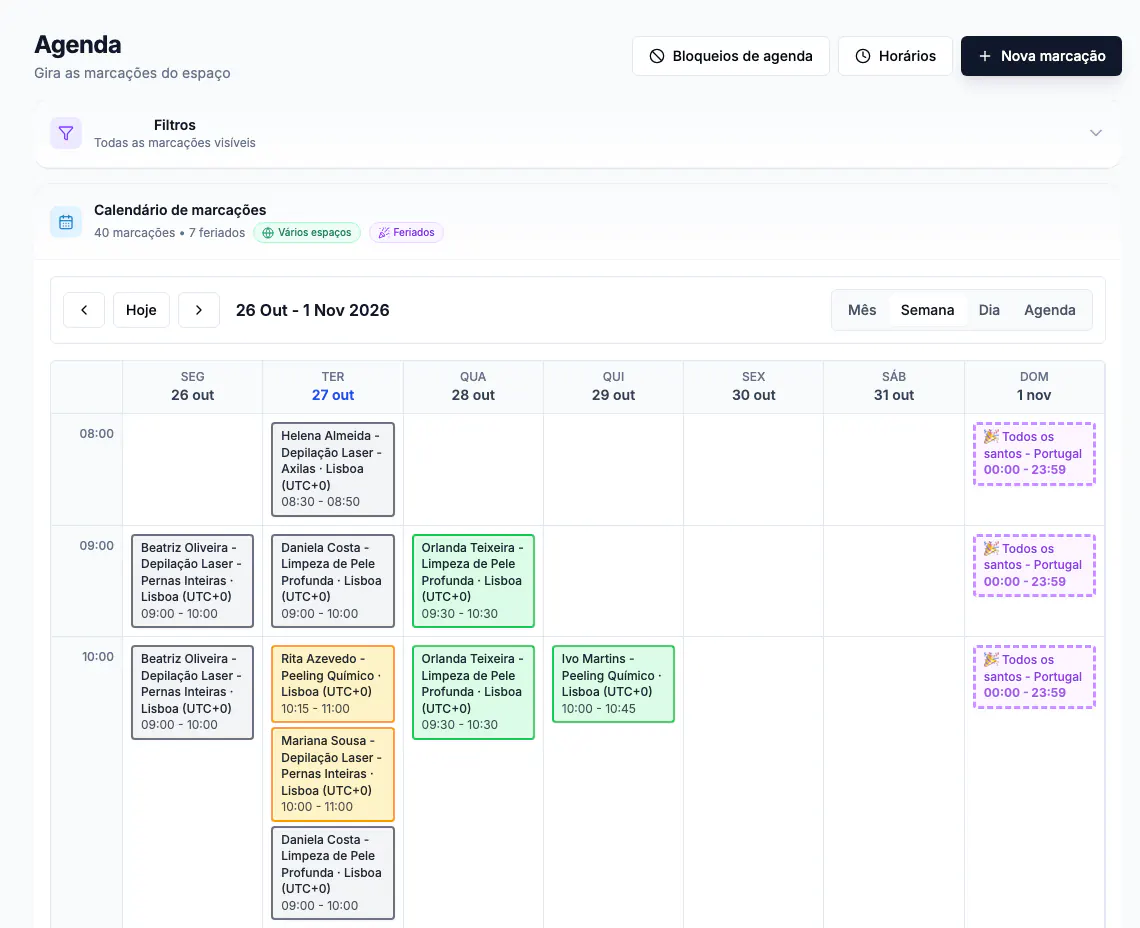The image size is (1140, 928).
Task: Click the 09:00 time label
Action: (97, 546)
